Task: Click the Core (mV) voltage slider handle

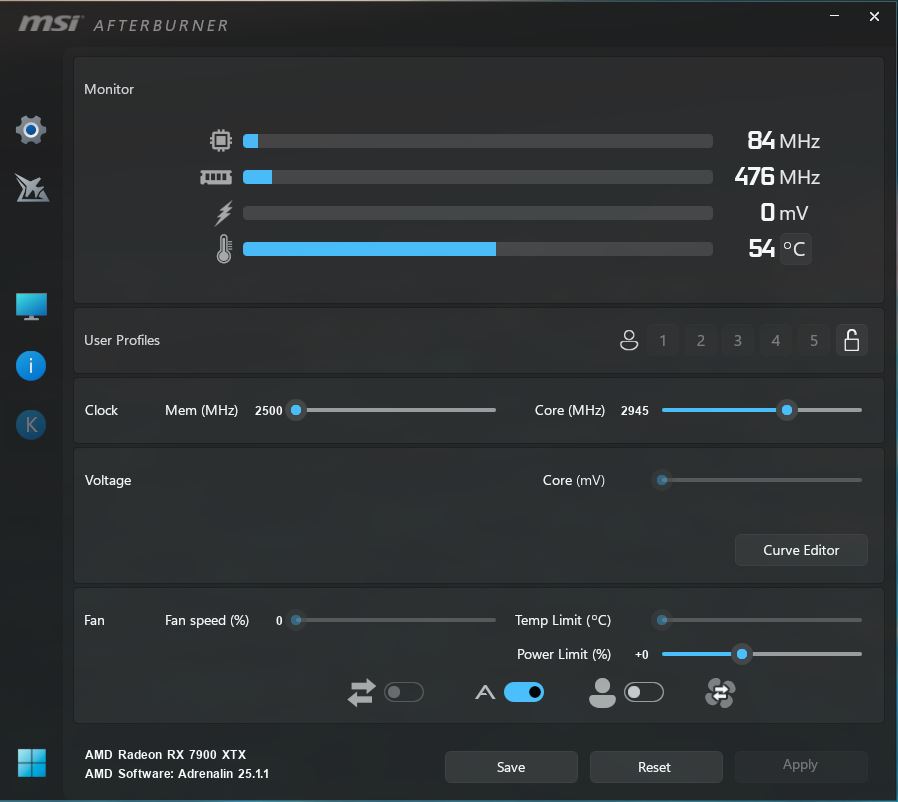Action: [x=662, y=480]
